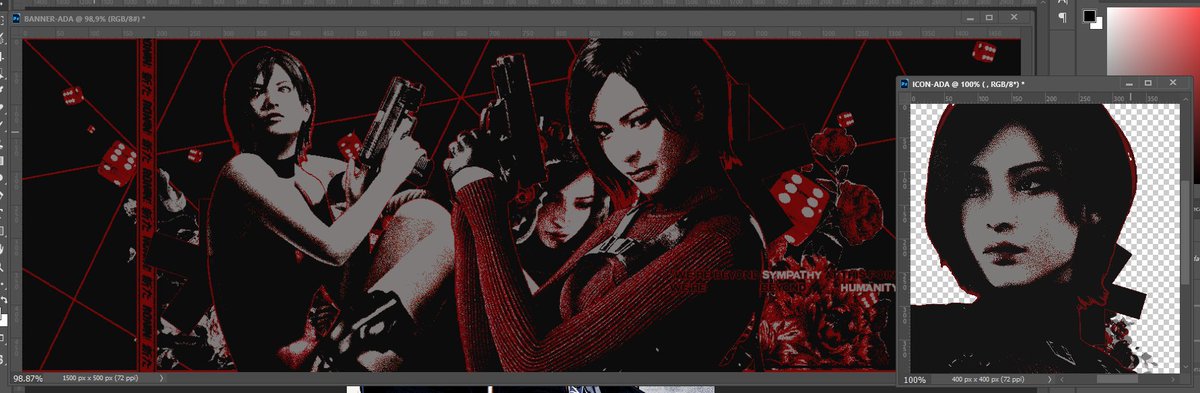Close the ICON-ADA document window
The height and width of the screenshot is (393, 1200).
point(1173,83)
